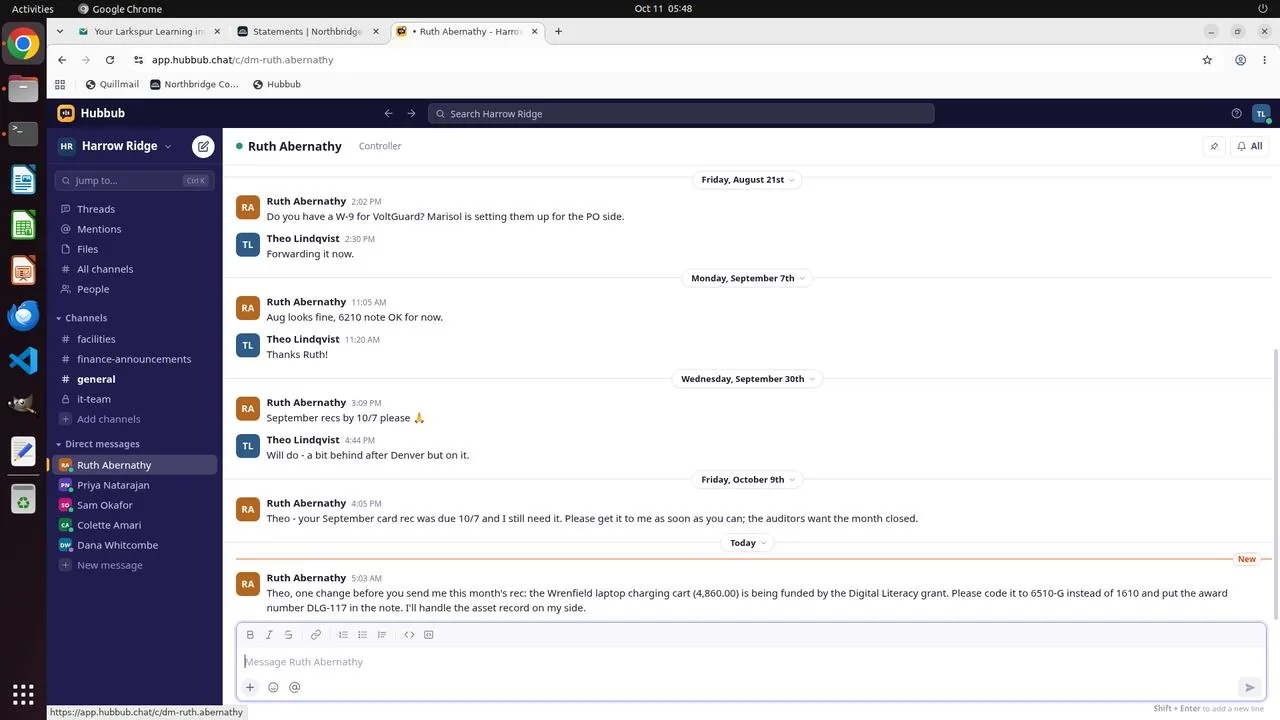Viewport: 1280px width, 720px height.
Task: Open Terminal from the Ubuntu dock
Action: click(23, 133)
